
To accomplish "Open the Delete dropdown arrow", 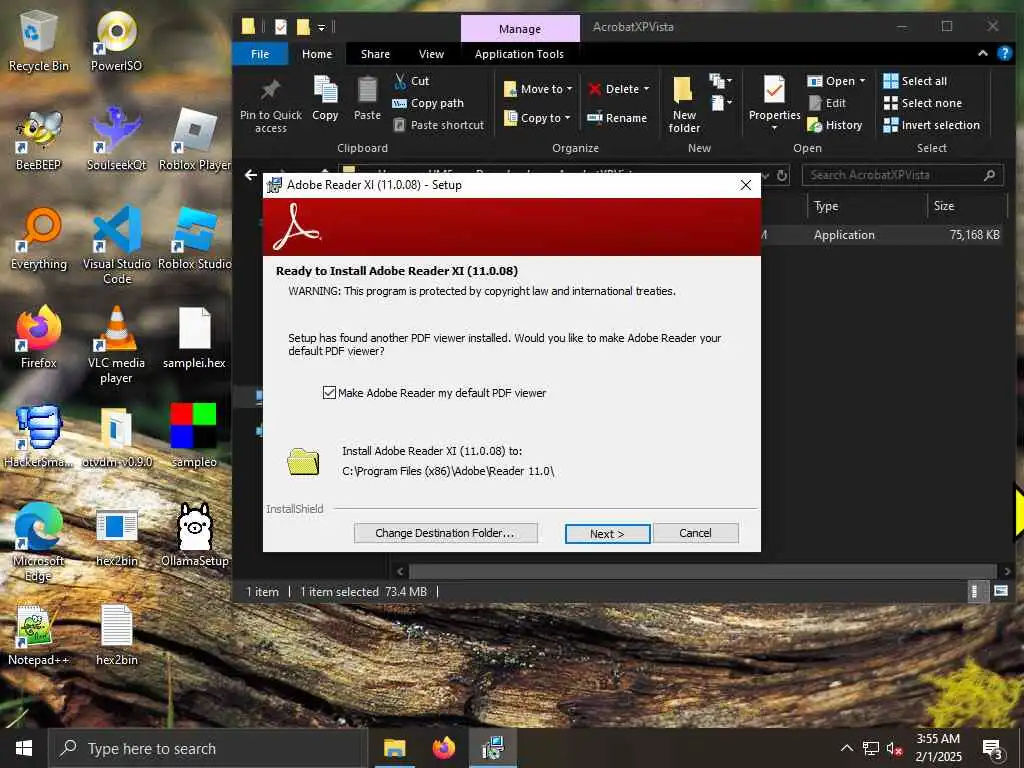I will pos(647,89).
